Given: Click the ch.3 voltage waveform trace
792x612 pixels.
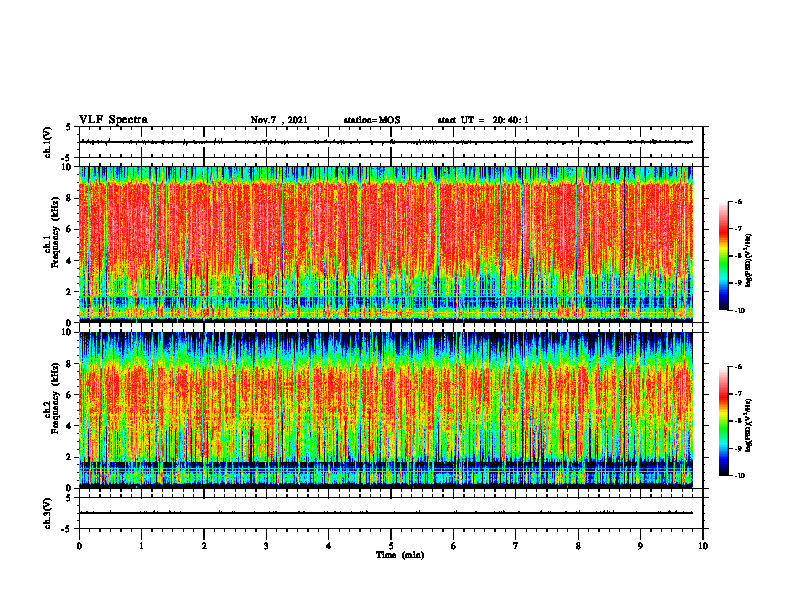Looking at the screenshot, I should click(x=386, y=513).
